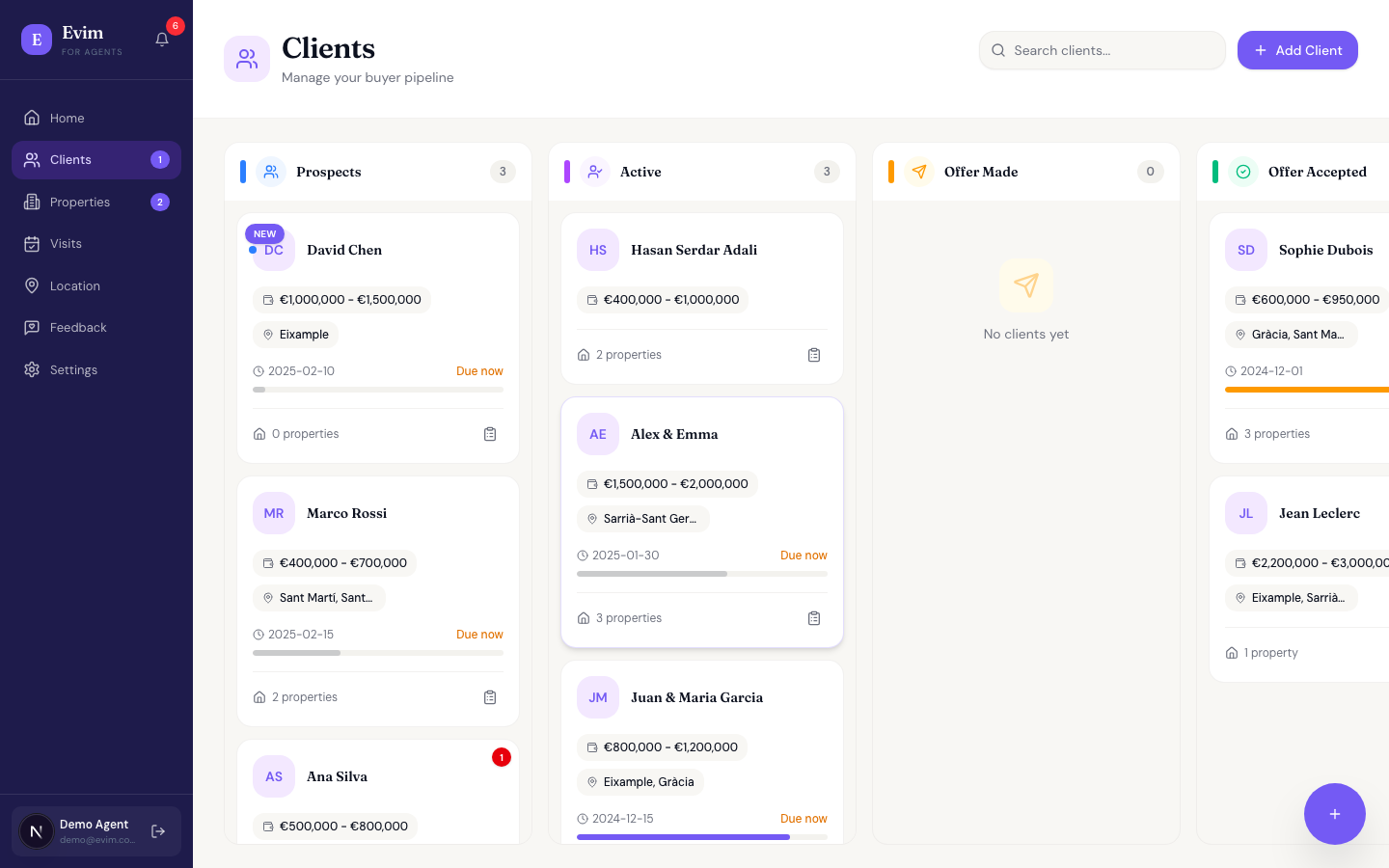The height and width of the screenshot is (868, 1389).
Task: Click the Evim logo icon
Action: 37,40
